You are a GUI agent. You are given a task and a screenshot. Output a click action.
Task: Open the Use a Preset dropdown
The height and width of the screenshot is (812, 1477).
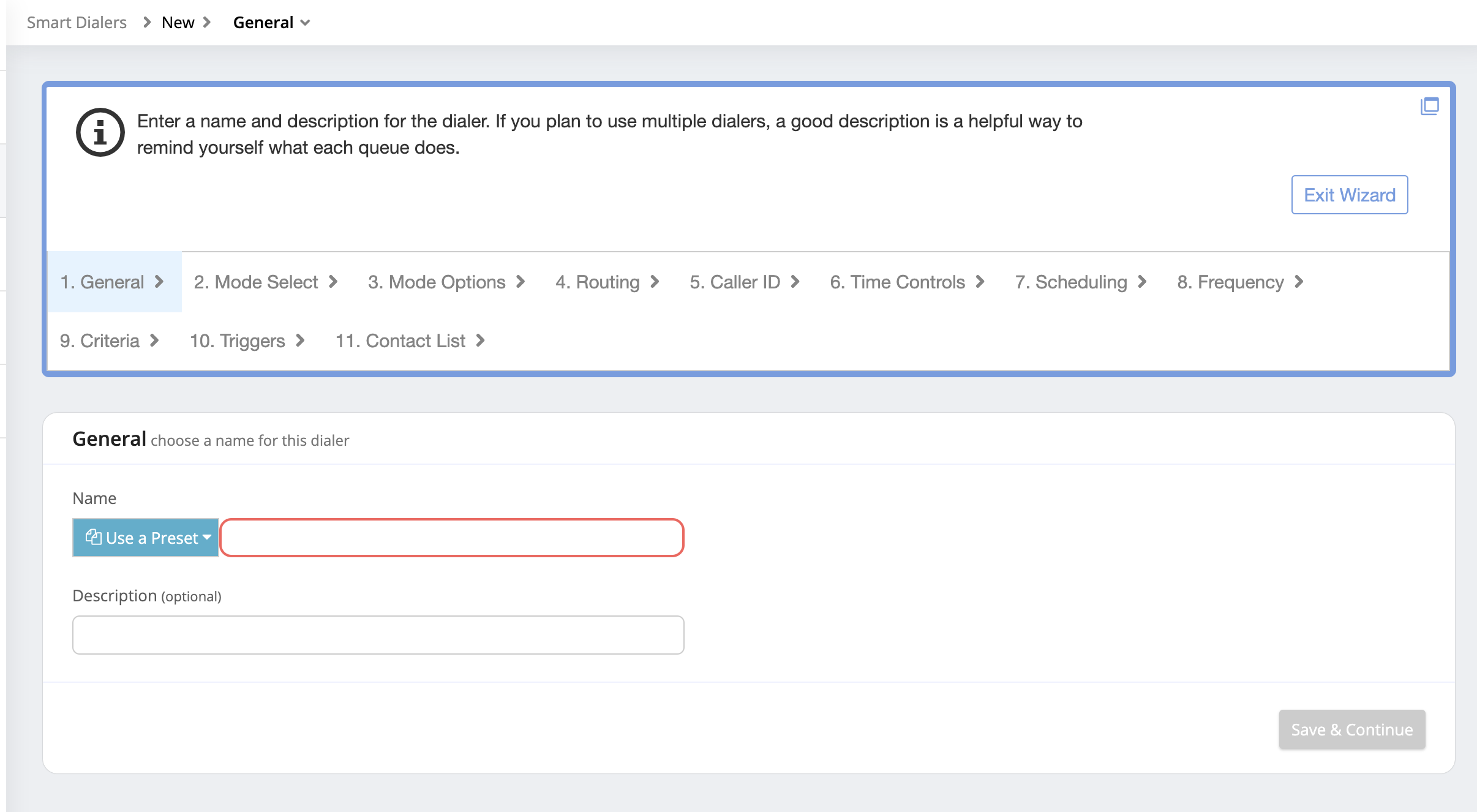(x=146, y=538)
